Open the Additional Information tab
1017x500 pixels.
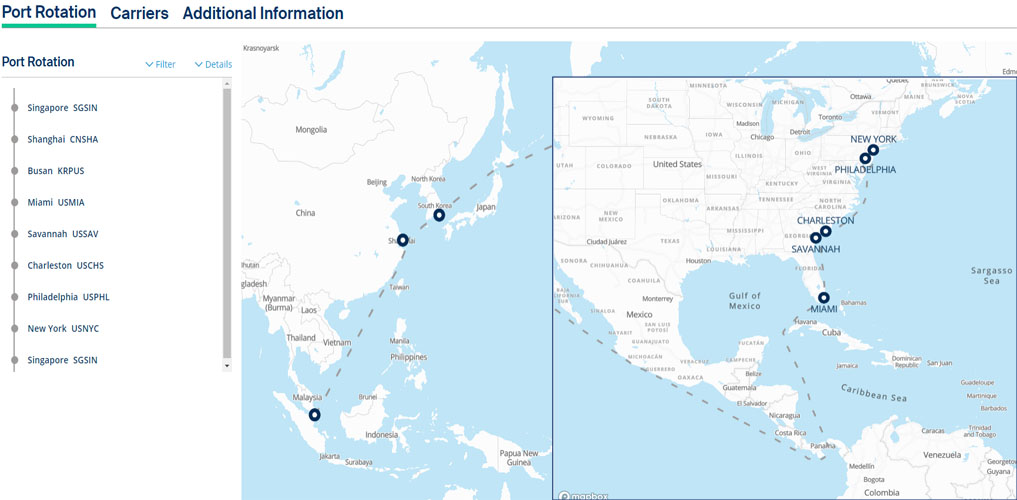point(263,14)
